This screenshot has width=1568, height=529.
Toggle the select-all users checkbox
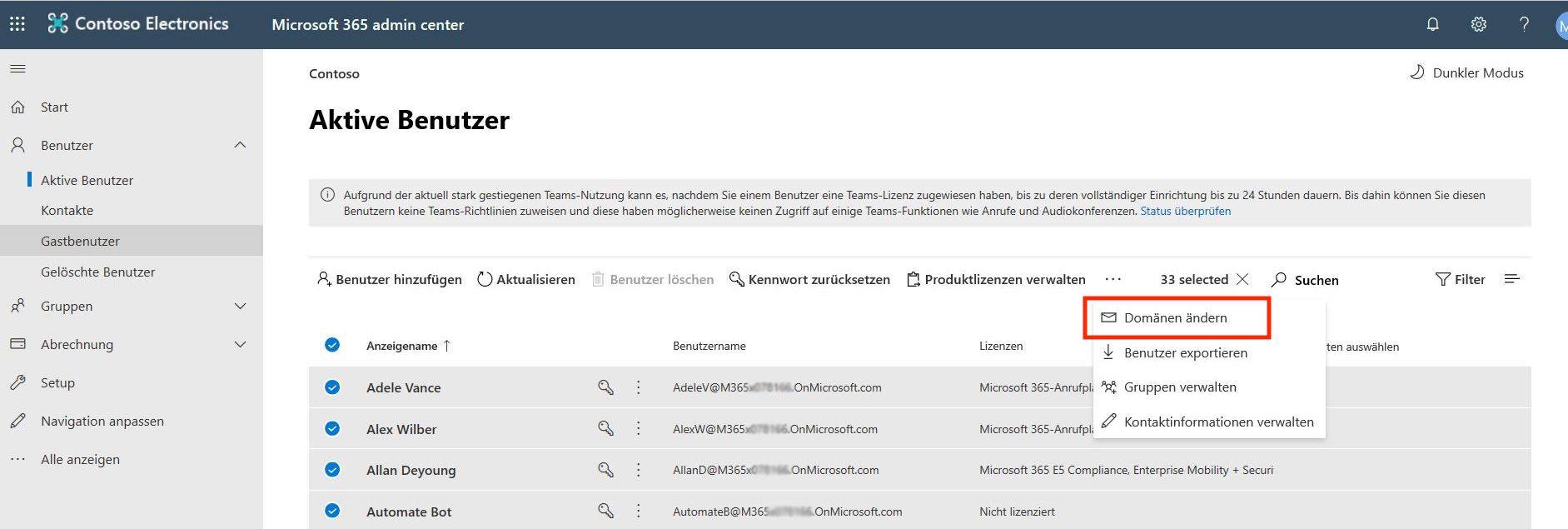pyautogui.click(x=332, y=345)
